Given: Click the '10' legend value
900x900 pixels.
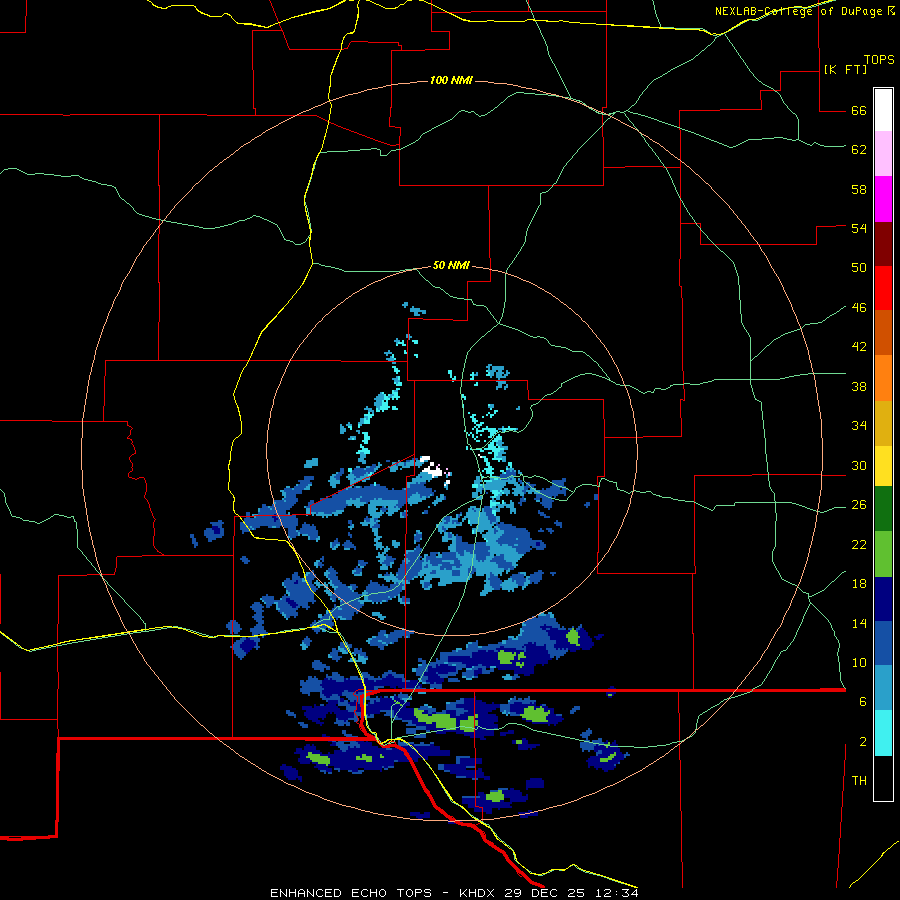Looking at the screenshot, I should click(x=859, y=662).
